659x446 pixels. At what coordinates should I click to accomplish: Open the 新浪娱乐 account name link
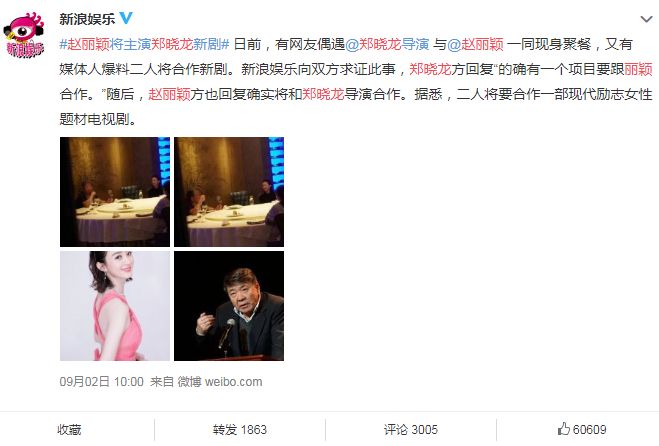tap(87, 19)
